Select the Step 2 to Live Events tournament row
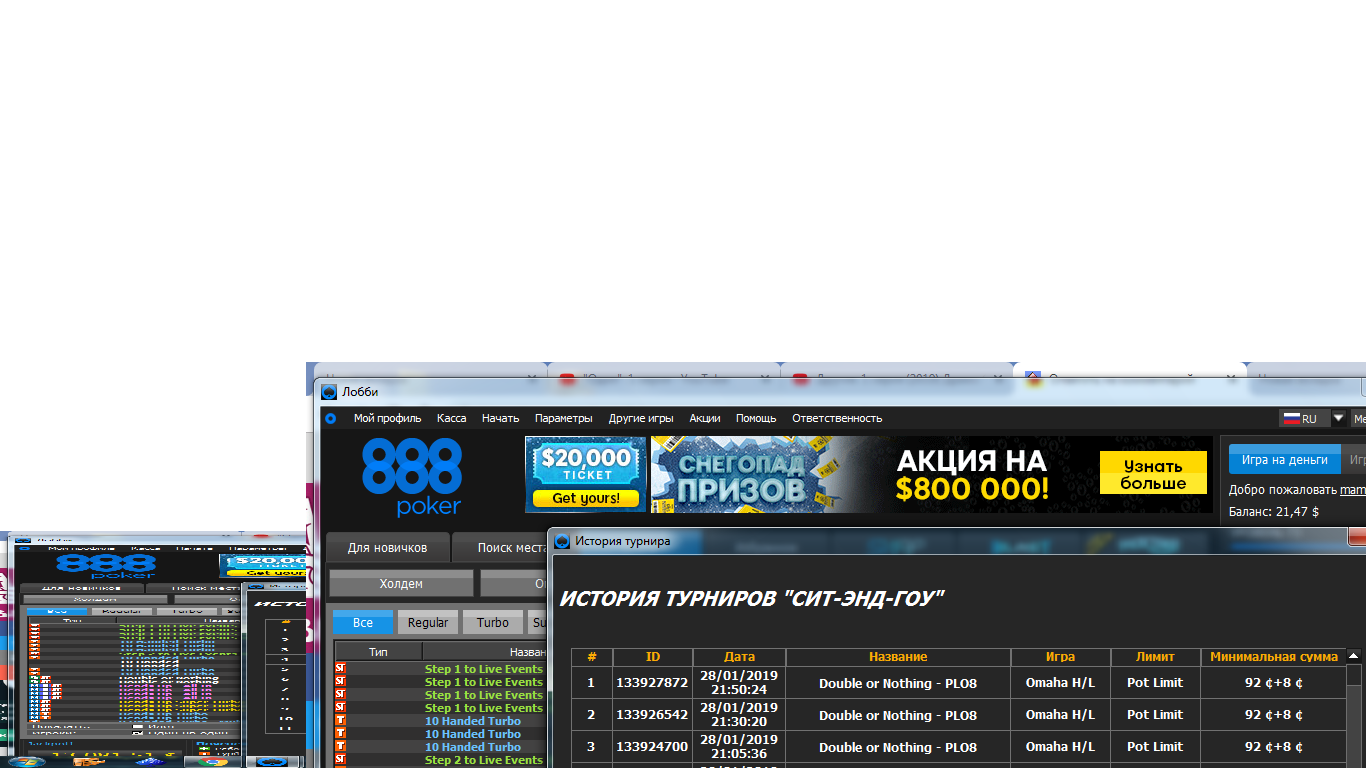 click(440, 760)
